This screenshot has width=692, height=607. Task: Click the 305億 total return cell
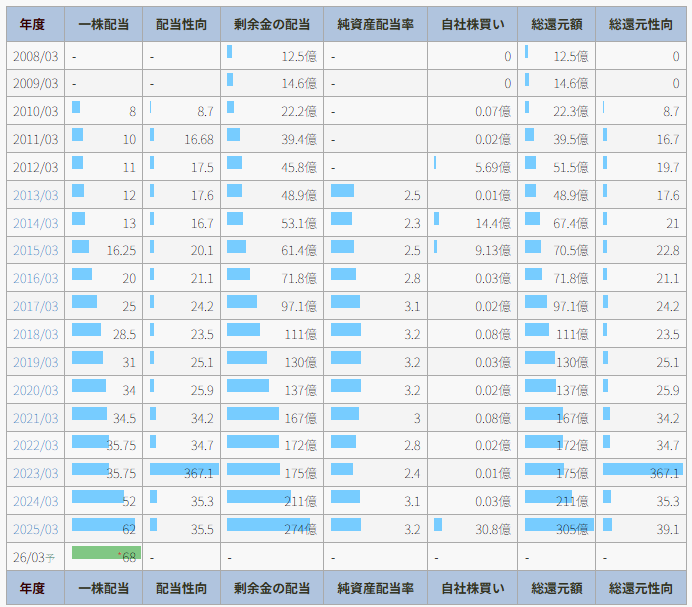click(571, 529)
